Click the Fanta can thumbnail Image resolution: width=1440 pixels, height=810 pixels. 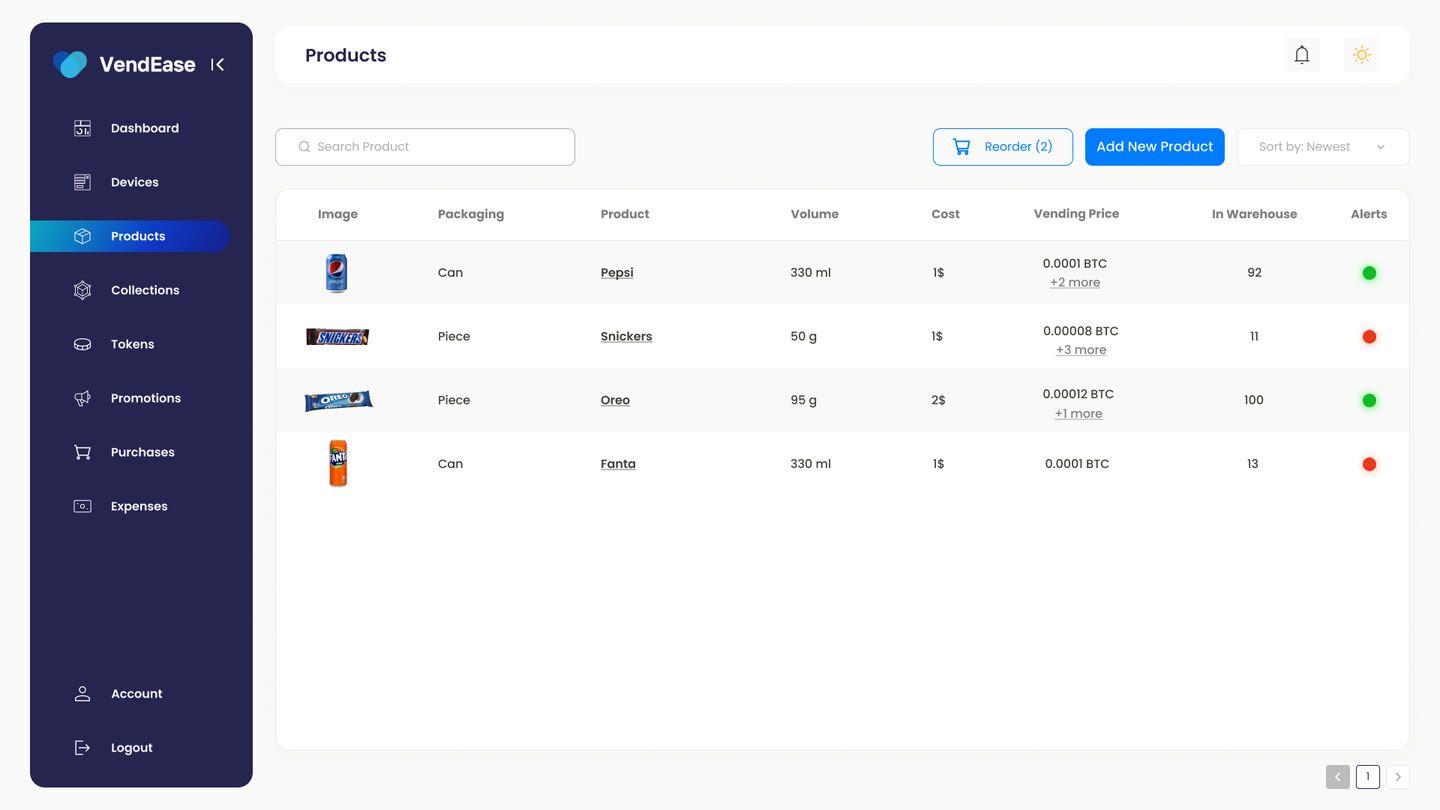pos(338,464)
